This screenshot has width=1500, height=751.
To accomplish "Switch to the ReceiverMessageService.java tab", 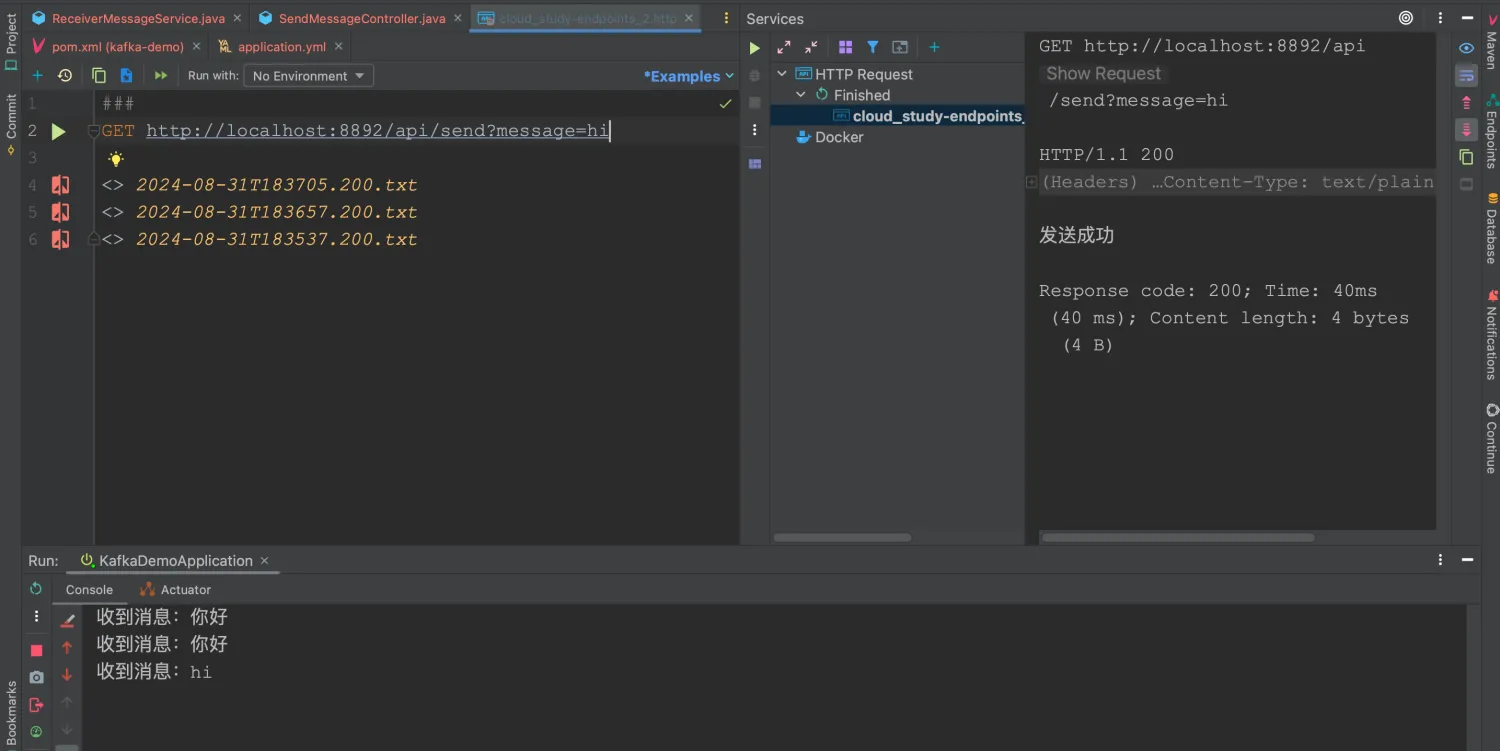I will [x=138, y=18].
